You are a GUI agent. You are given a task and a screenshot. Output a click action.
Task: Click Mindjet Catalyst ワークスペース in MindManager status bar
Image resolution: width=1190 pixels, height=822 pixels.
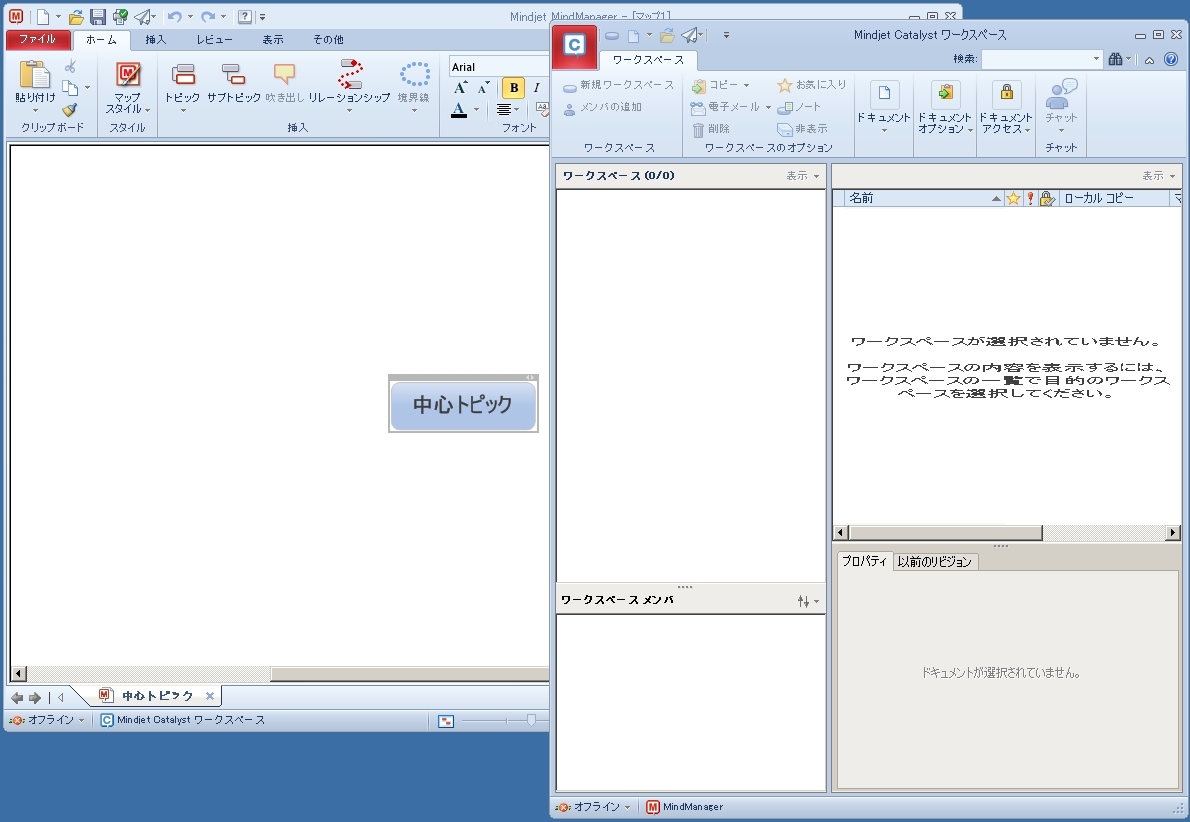pyautogui.click(x=183, y=720)
